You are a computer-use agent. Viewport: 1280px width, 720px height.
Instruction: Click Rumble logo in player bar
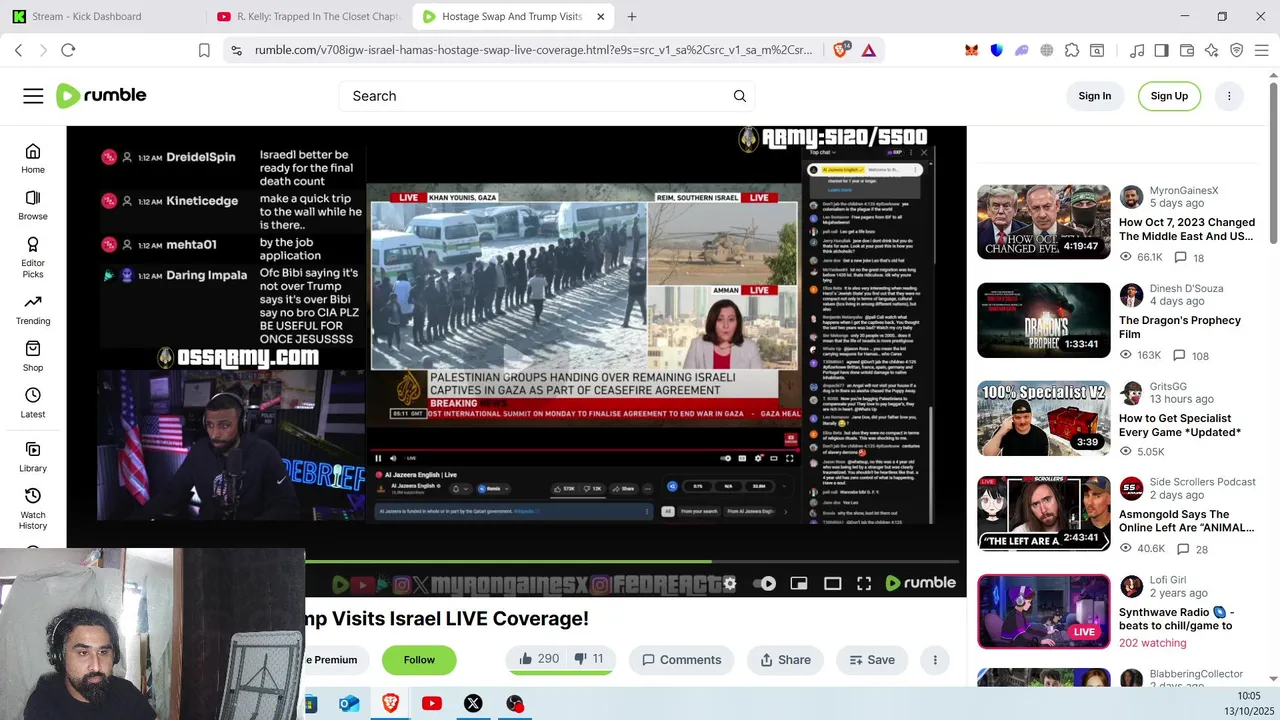[921, 583]
